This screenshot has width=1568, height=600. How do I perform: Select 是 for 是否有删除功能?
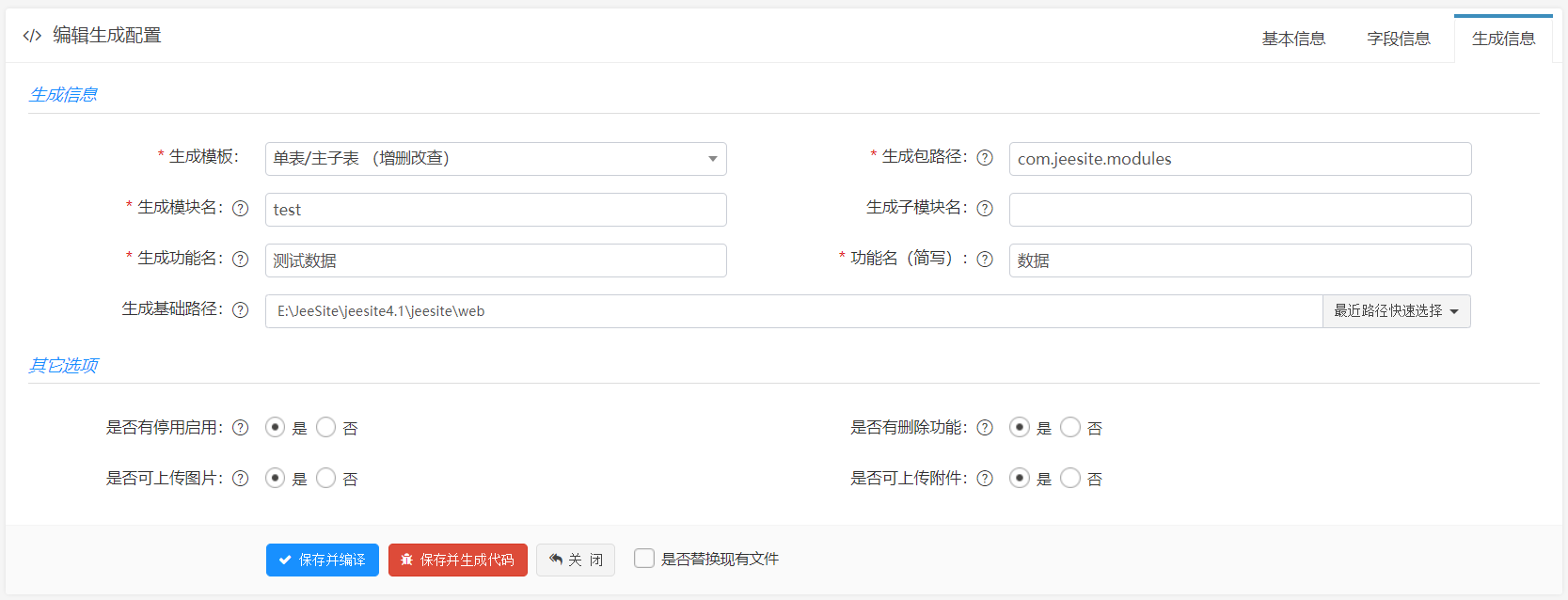(x=1019, y=428)
